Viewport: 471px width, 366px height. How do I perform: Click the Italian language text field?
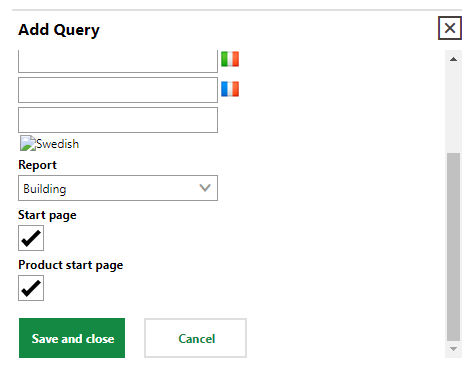coord(118,61)
